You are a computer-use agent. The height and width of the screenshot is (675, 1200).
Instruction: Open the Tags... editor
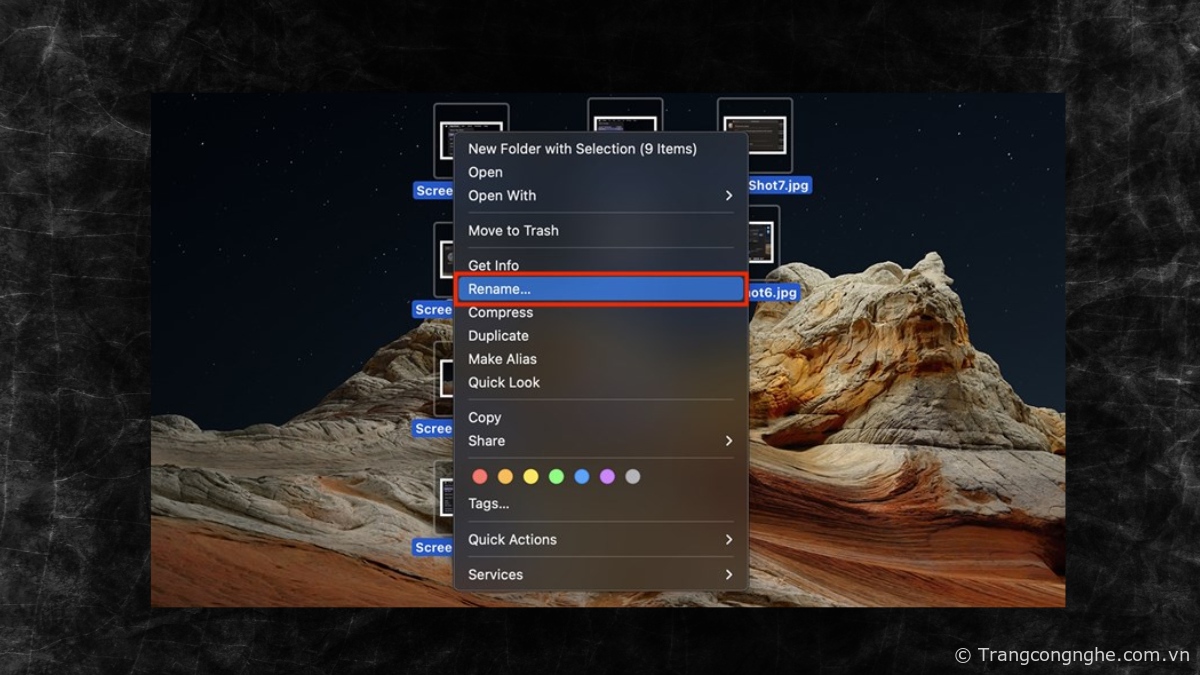(x=489, y=504)
